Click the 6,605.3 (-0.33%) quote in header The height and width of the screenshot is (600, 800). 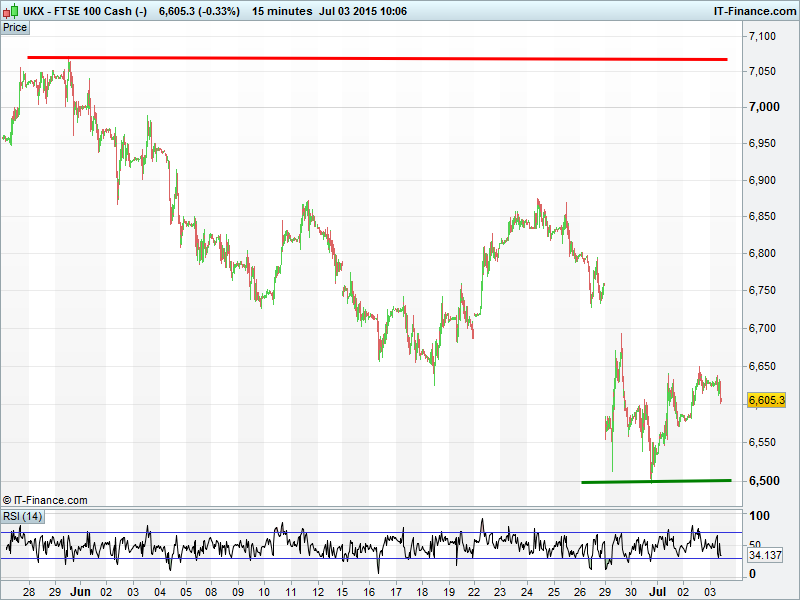pos(196,11)
